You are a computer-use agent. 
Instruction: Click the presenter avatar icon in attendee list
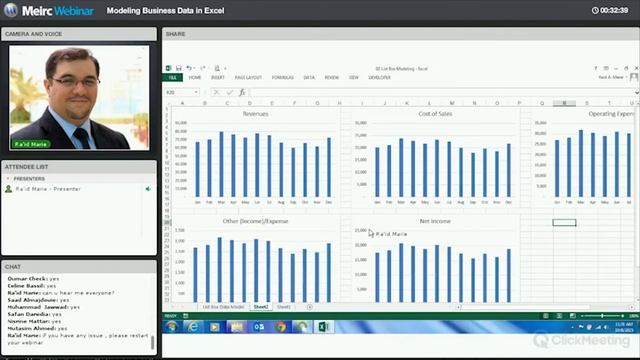click(x=8, y=189)
